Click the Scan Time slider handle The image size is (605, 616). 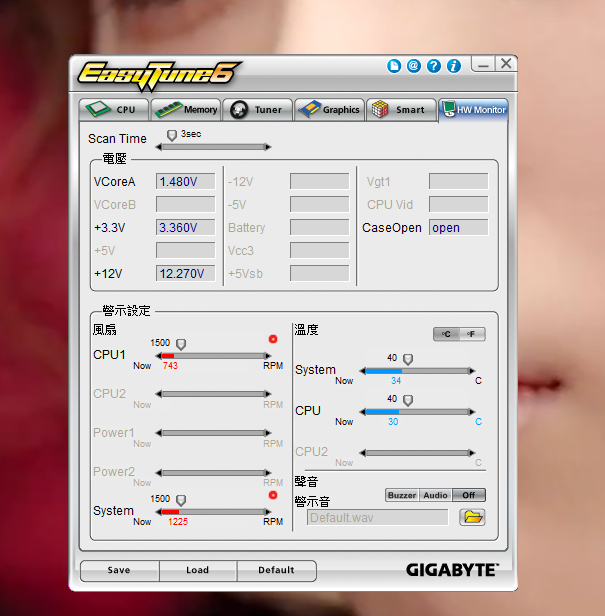[172, 136]
